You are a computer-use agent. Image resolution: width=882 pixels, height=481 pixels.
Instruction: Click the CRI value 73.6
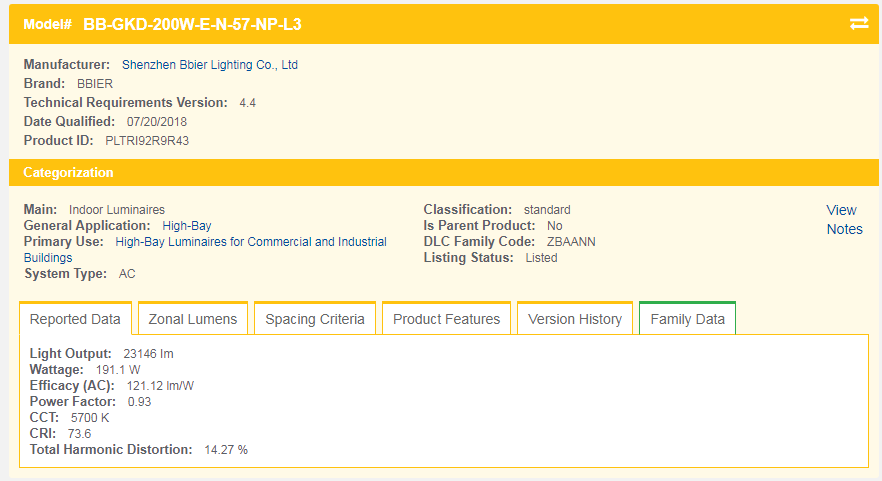79,434
